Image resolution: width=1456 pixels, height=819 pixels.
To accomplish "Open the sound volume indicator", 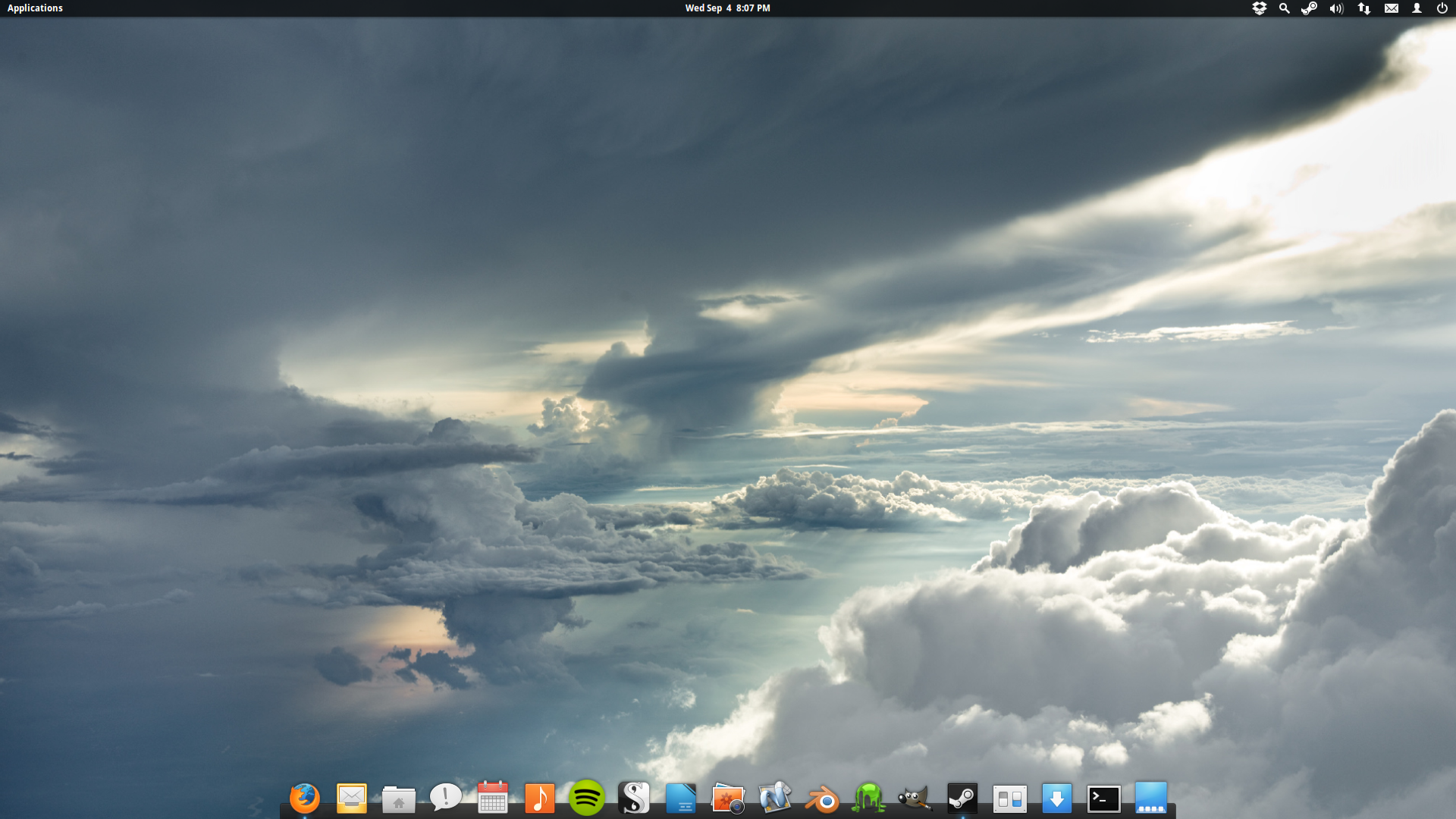I will pos(1336,8).
